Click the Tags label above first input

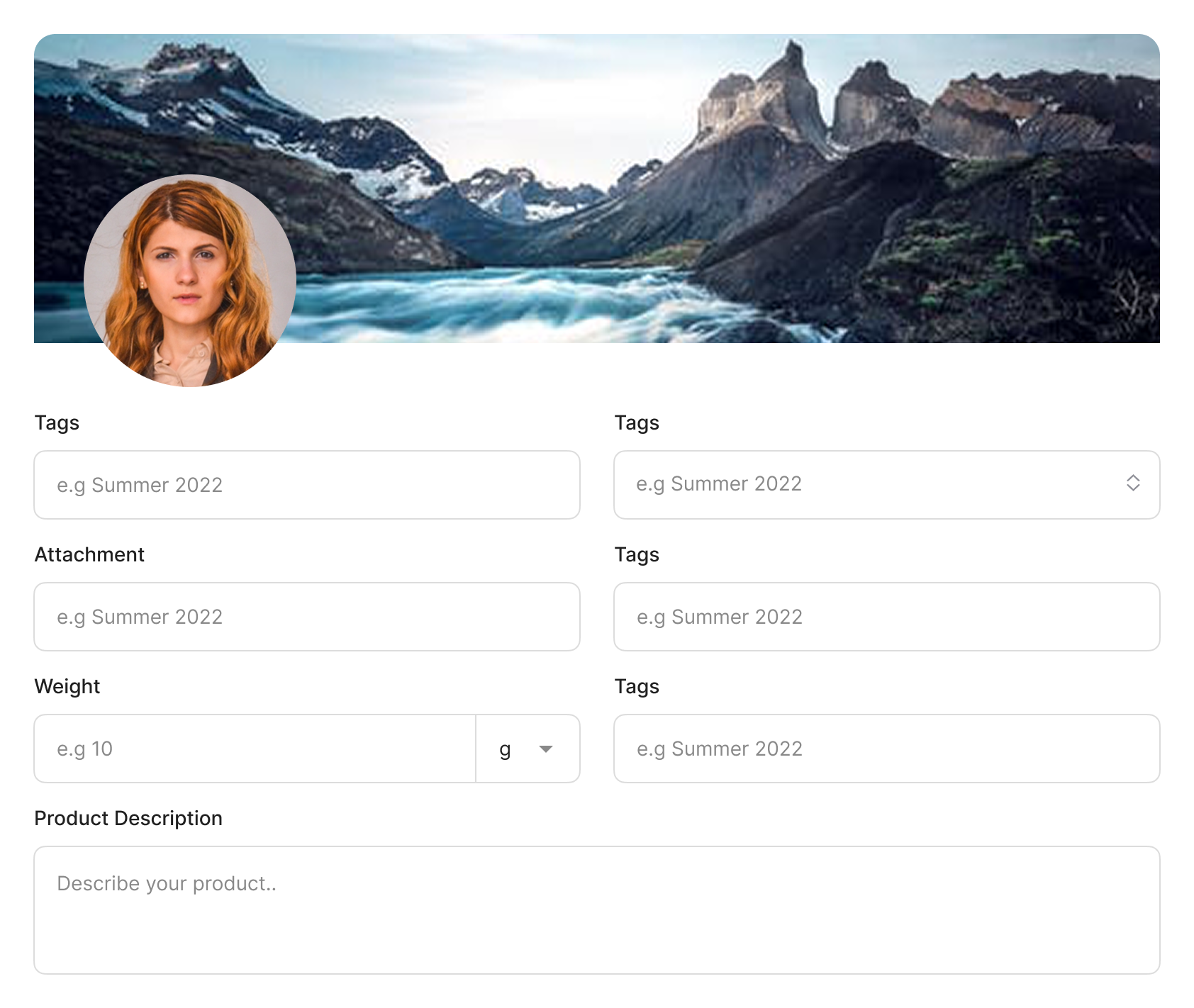pos(57,422)
